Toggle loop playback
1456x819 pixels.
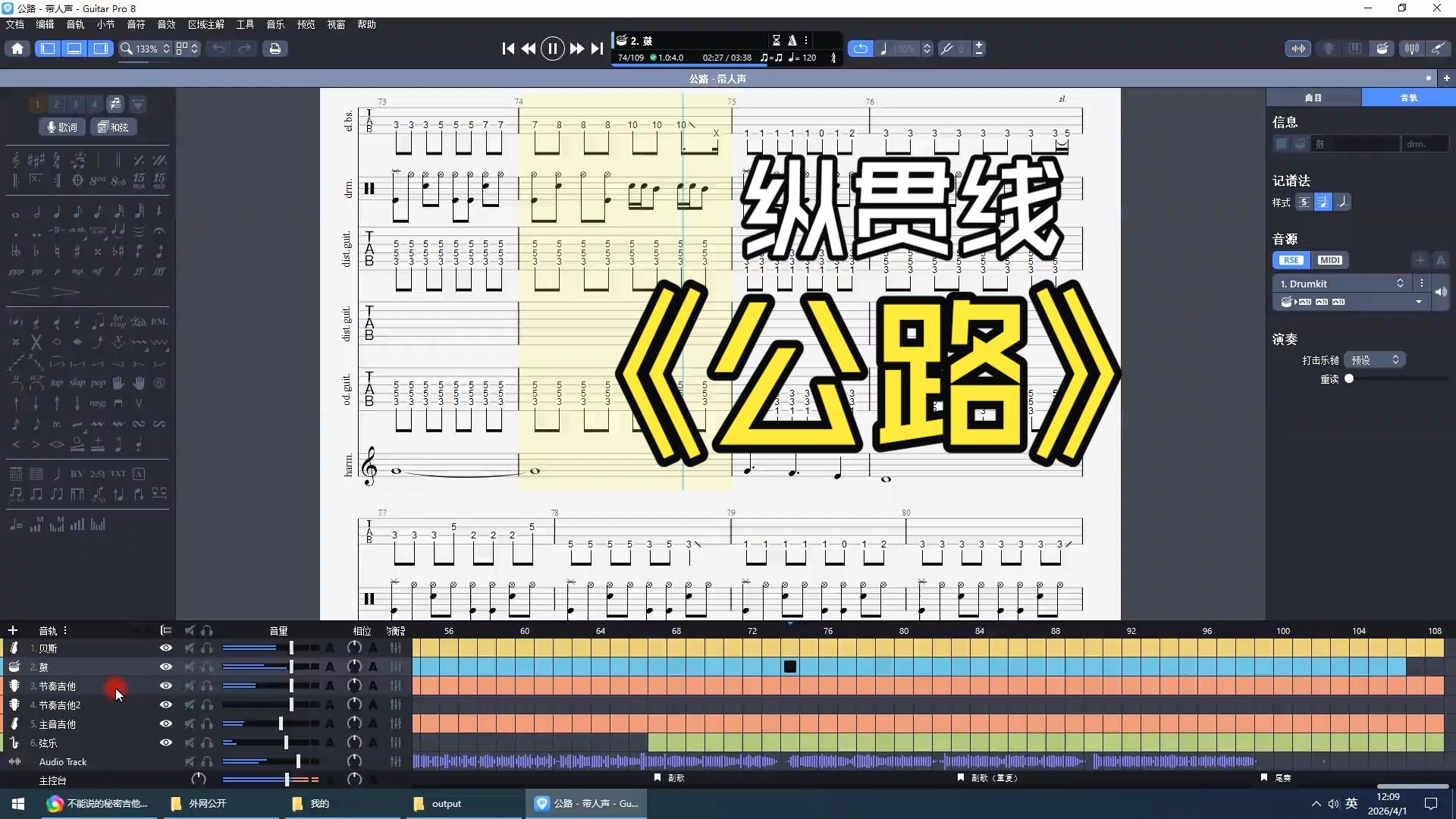(x=861, y=49)
